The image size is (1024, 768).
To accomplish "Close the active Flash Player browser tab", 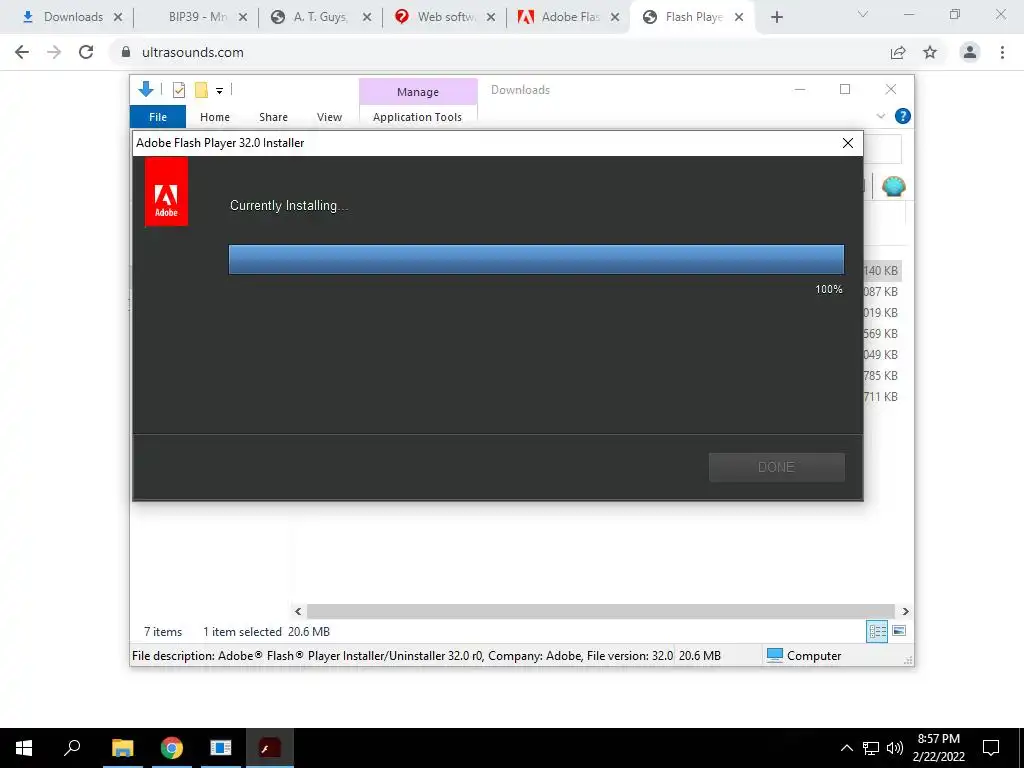I will coord(739,18).
